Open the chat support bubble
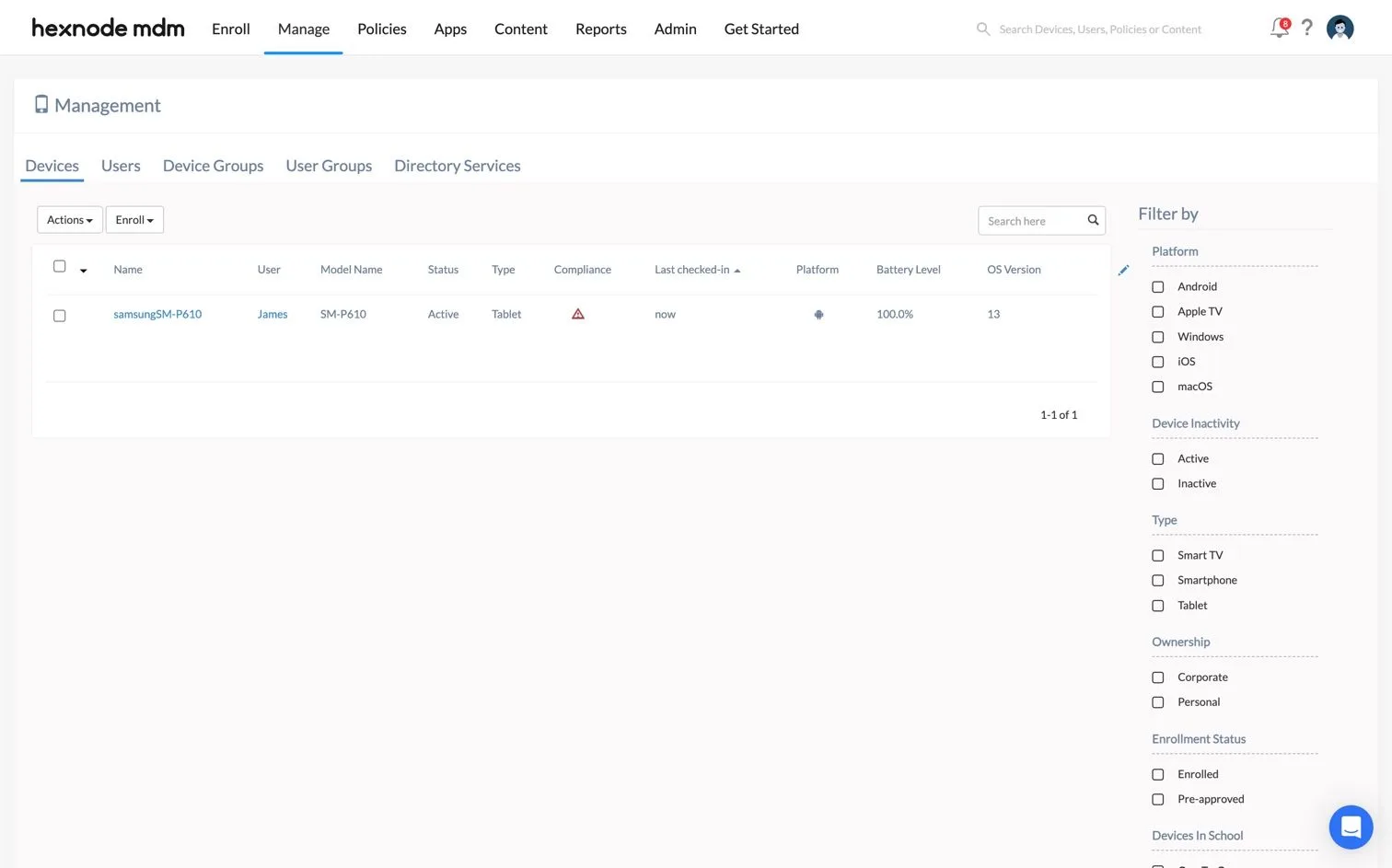Image resolution: width=1392 pixels, height=868 pixels. click(x=1351, y=827)
